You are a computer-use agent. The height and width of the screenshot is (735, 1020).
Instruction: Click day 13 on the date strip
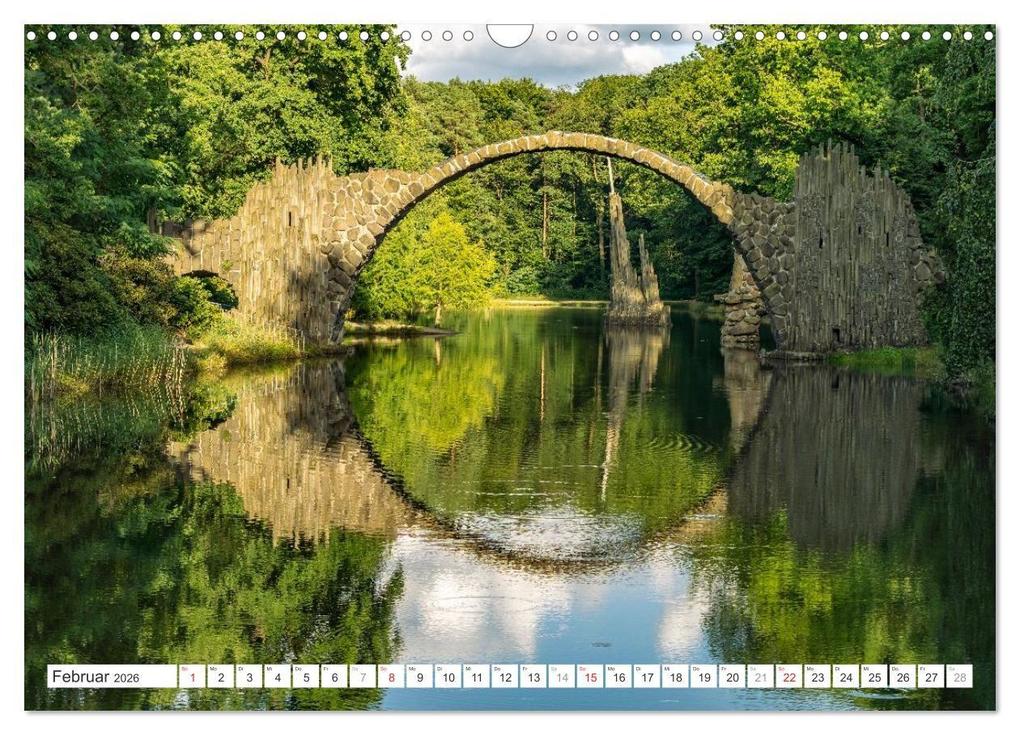pyautogui.click(x=533, y=676)
